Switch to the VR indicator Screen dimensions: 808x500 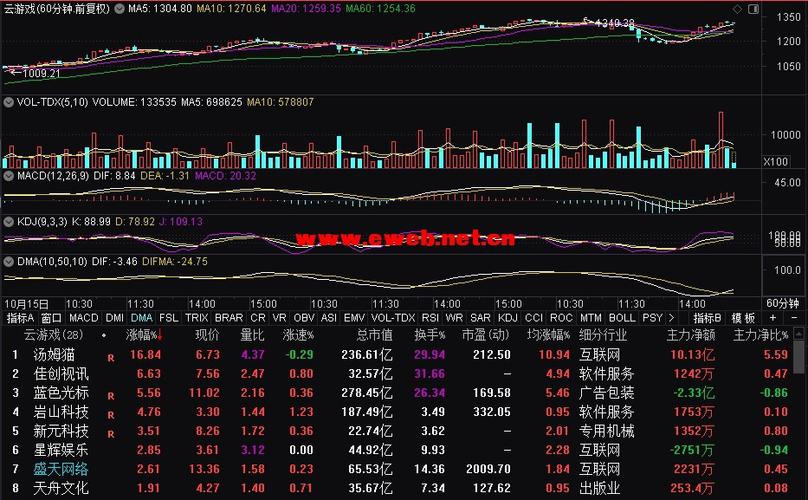click(x=279, y=318)
